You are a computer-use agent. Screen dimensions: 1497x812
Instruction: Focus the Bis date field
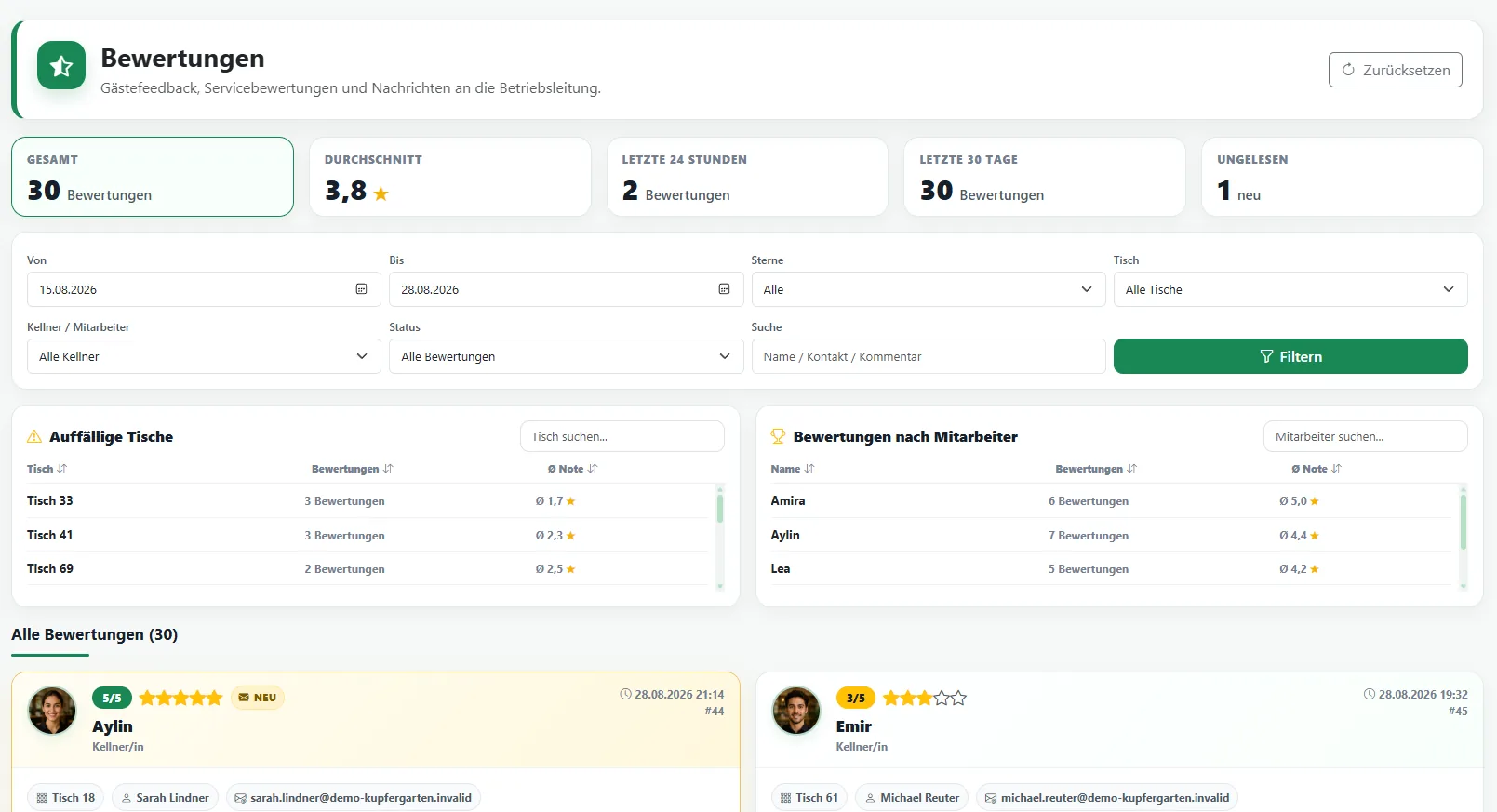pos(566,289)
